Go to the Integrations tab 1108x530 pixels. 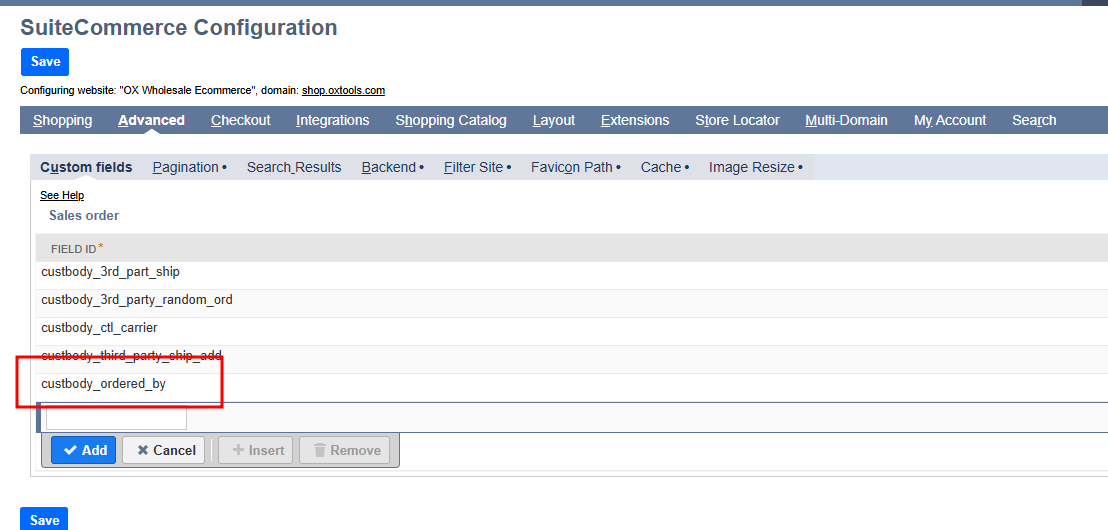[x=332, y=120]
